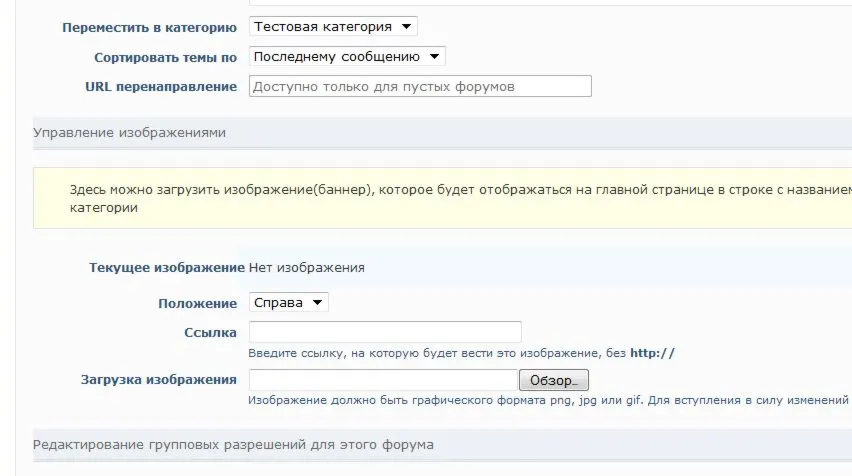Click the 'Редактирование групповых разрешений' section header

coord(233,443)
